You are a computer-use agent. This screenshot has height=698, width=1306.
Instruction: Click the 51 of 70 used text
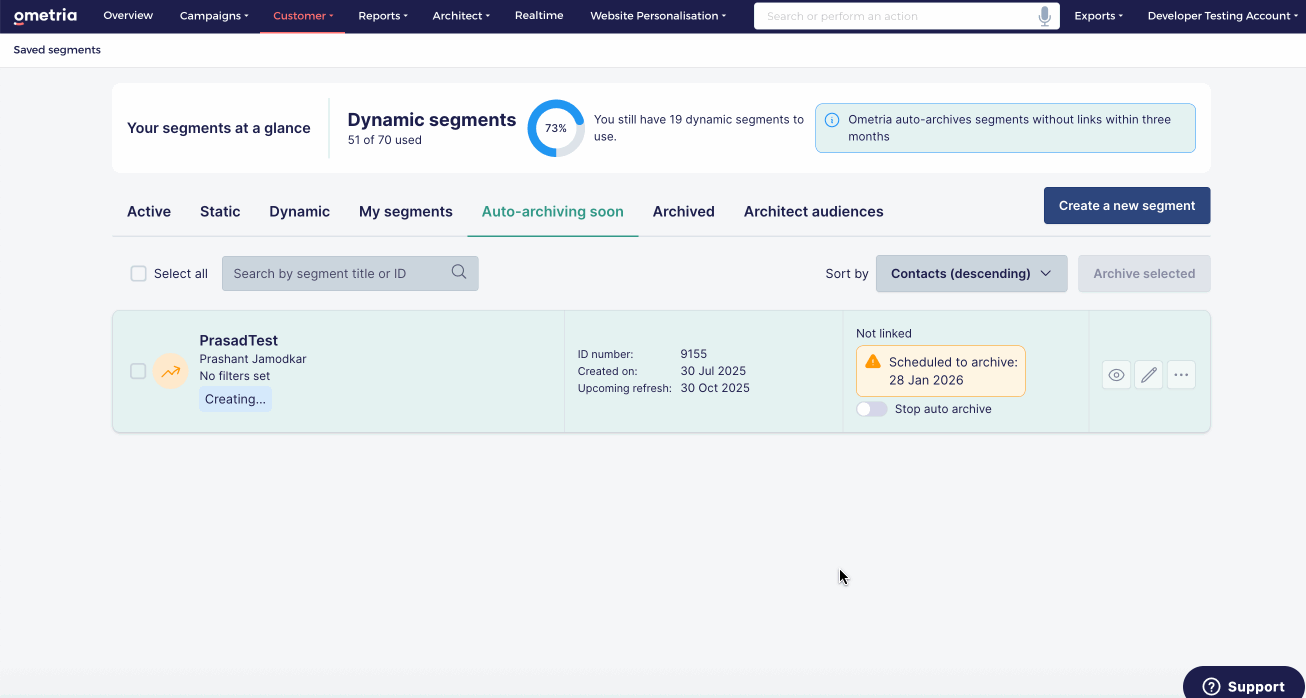385,140
